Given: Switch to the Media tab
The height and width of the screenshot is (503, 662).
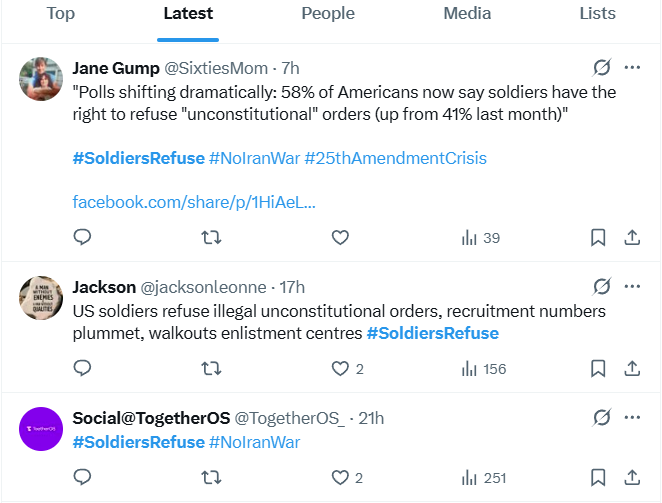Looking at the screenshot, I should tap(468, 14).
